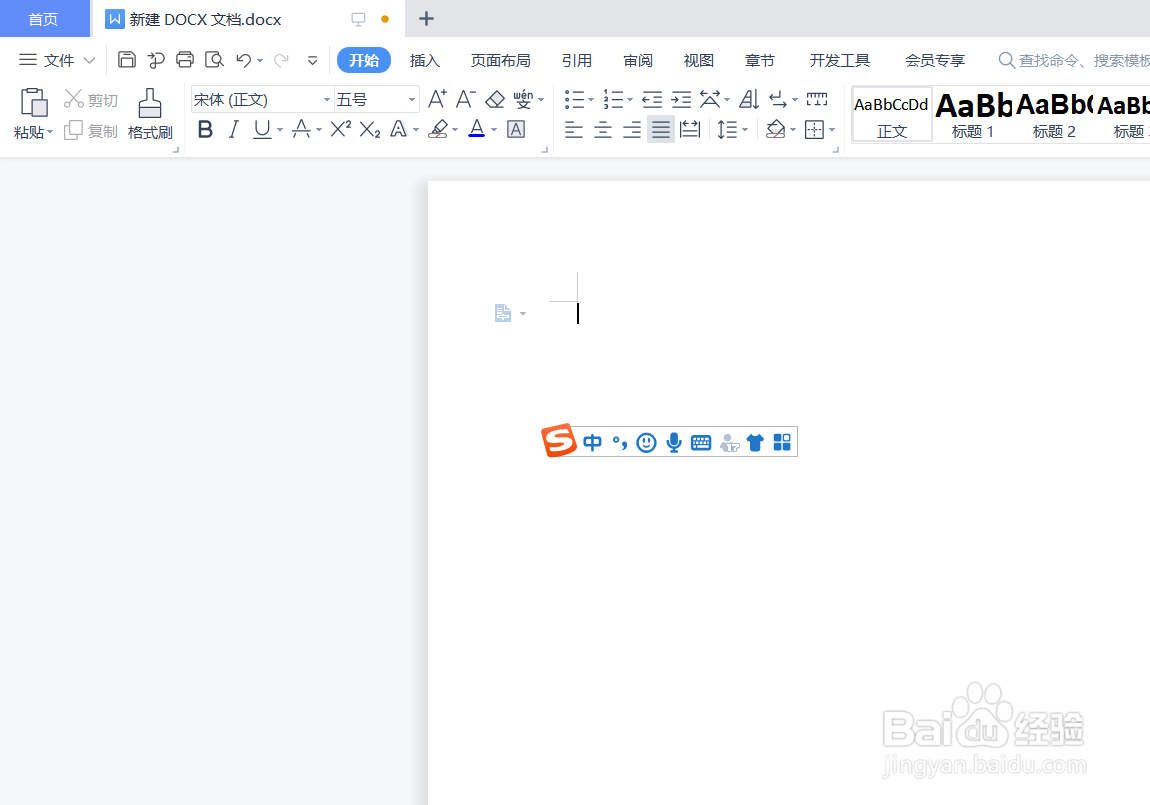Apply font color A swatch

click(x=477, y=130)
